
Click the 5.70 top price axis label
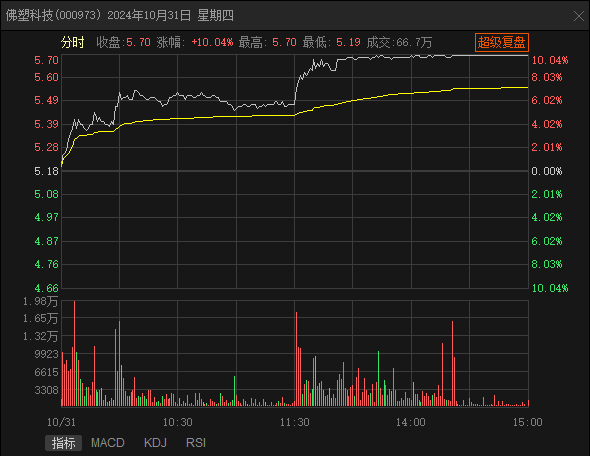46,60
